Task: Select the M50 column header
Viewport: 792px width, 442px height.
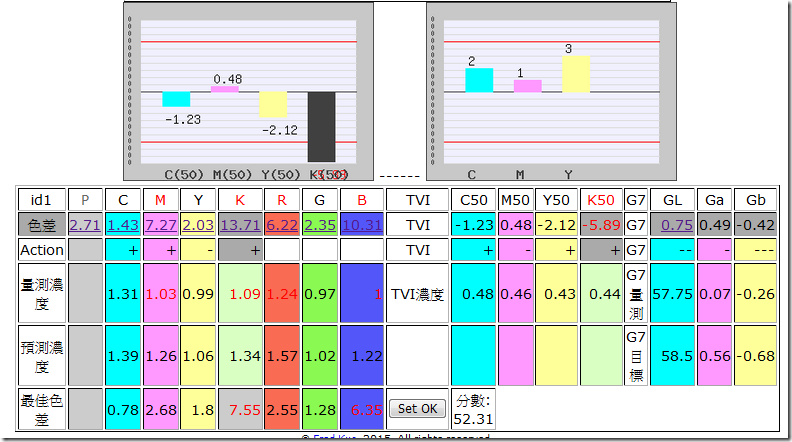Action: click(x=515, y=200)
